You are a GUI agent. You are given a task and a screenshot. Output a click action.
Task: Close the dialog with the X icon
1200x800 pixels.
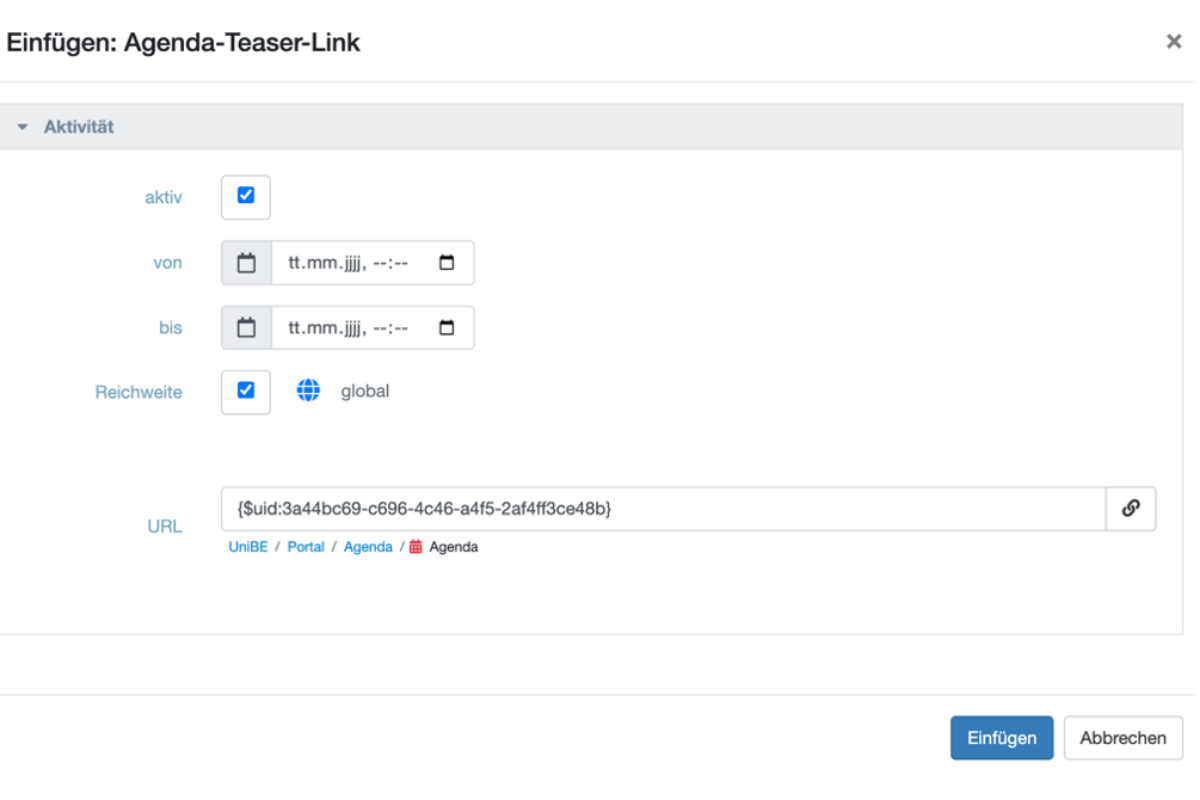(x=1174, y=42)
